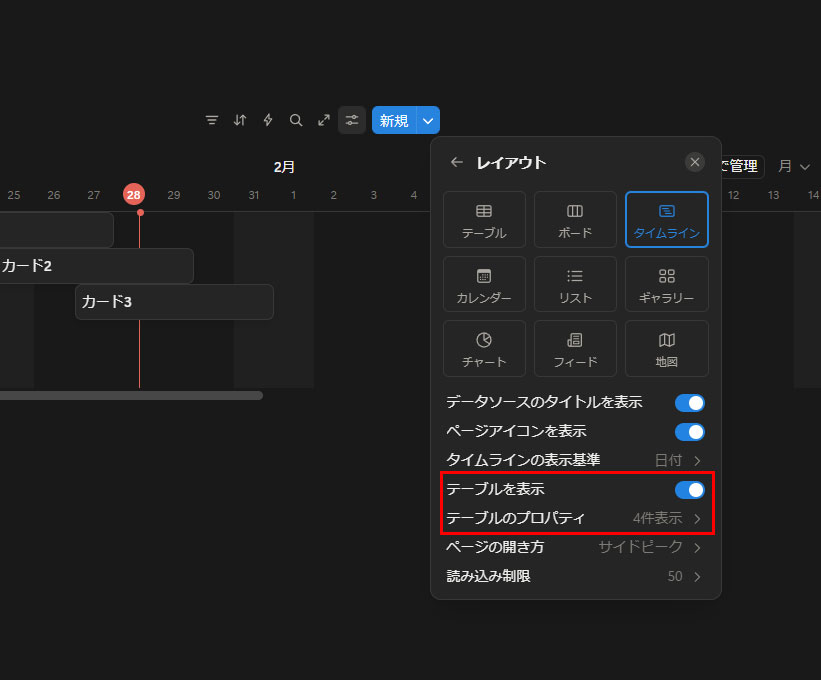The image size is (821, 680).
Task: Click the カード3 timeline bar
Action: point(174,302)
